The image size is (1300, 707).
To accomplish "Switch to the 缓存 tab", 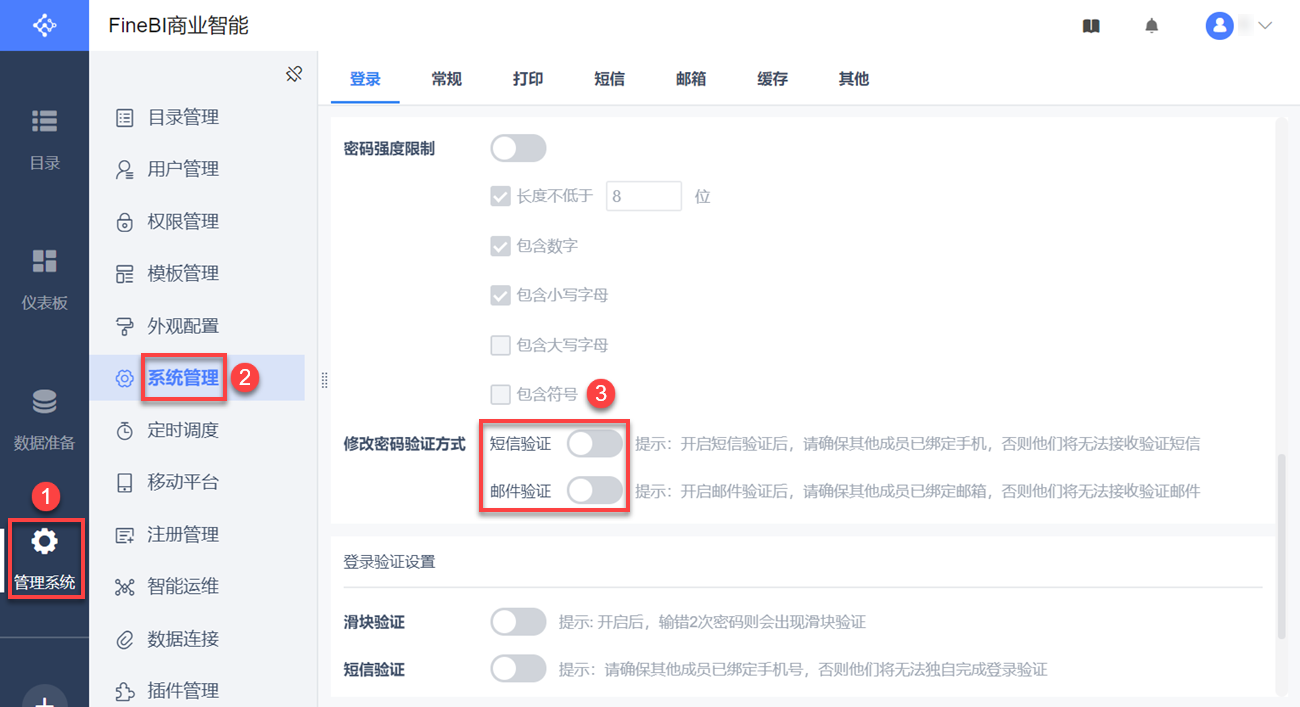I will tap(772, 79).
